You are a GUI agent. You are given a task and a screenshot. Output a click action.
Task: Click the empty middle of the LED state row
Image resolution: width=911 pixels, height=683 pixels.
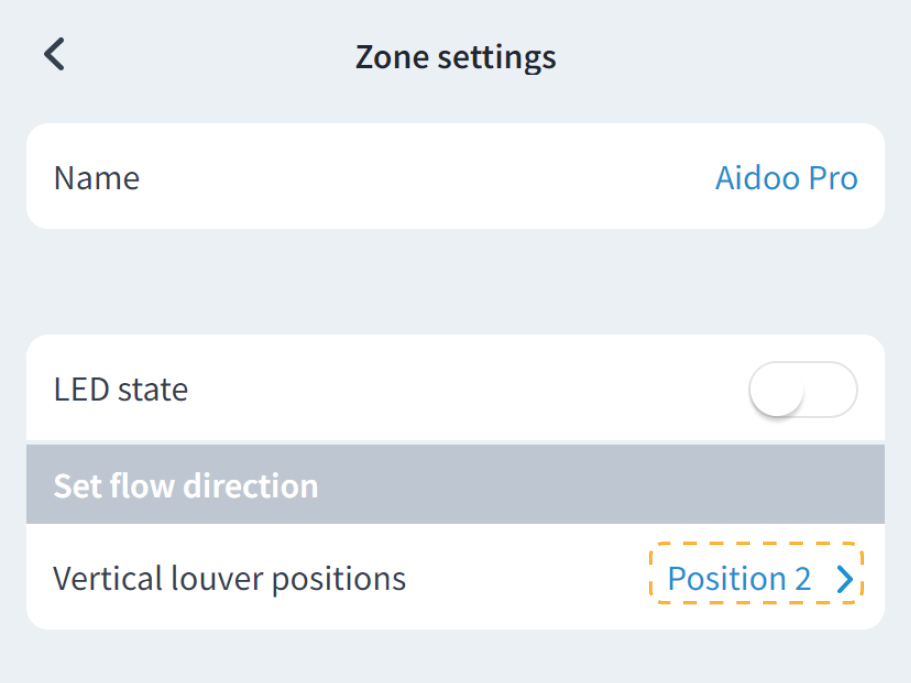[x=460, y=389]
